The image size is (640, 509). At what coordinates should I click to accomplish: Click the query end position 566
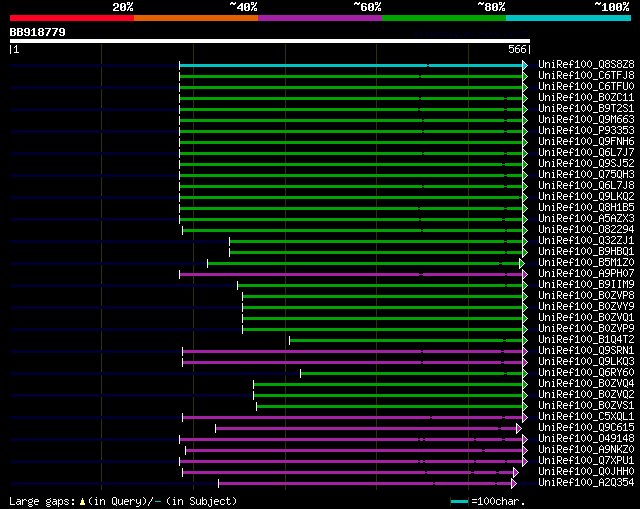[x=517, y=49]
